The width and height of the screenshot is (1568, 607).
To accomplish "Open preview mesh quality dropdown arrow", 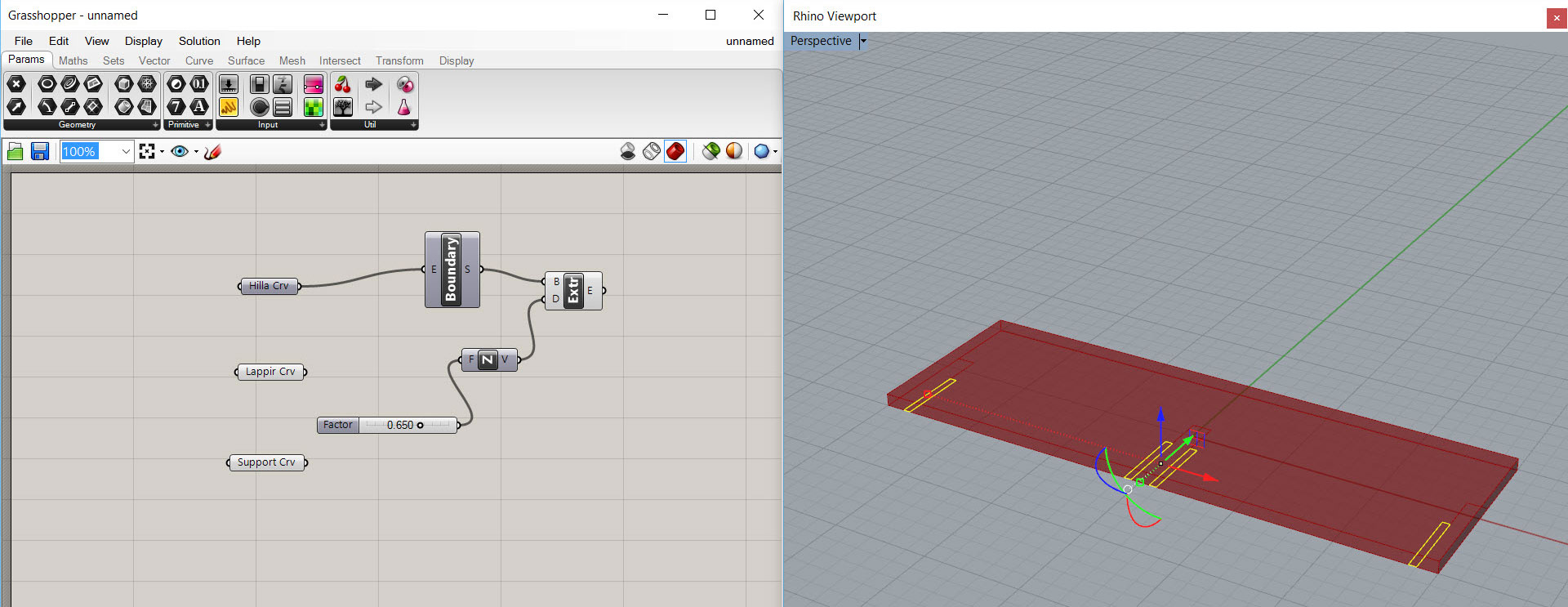I will [x=774, y=151].
